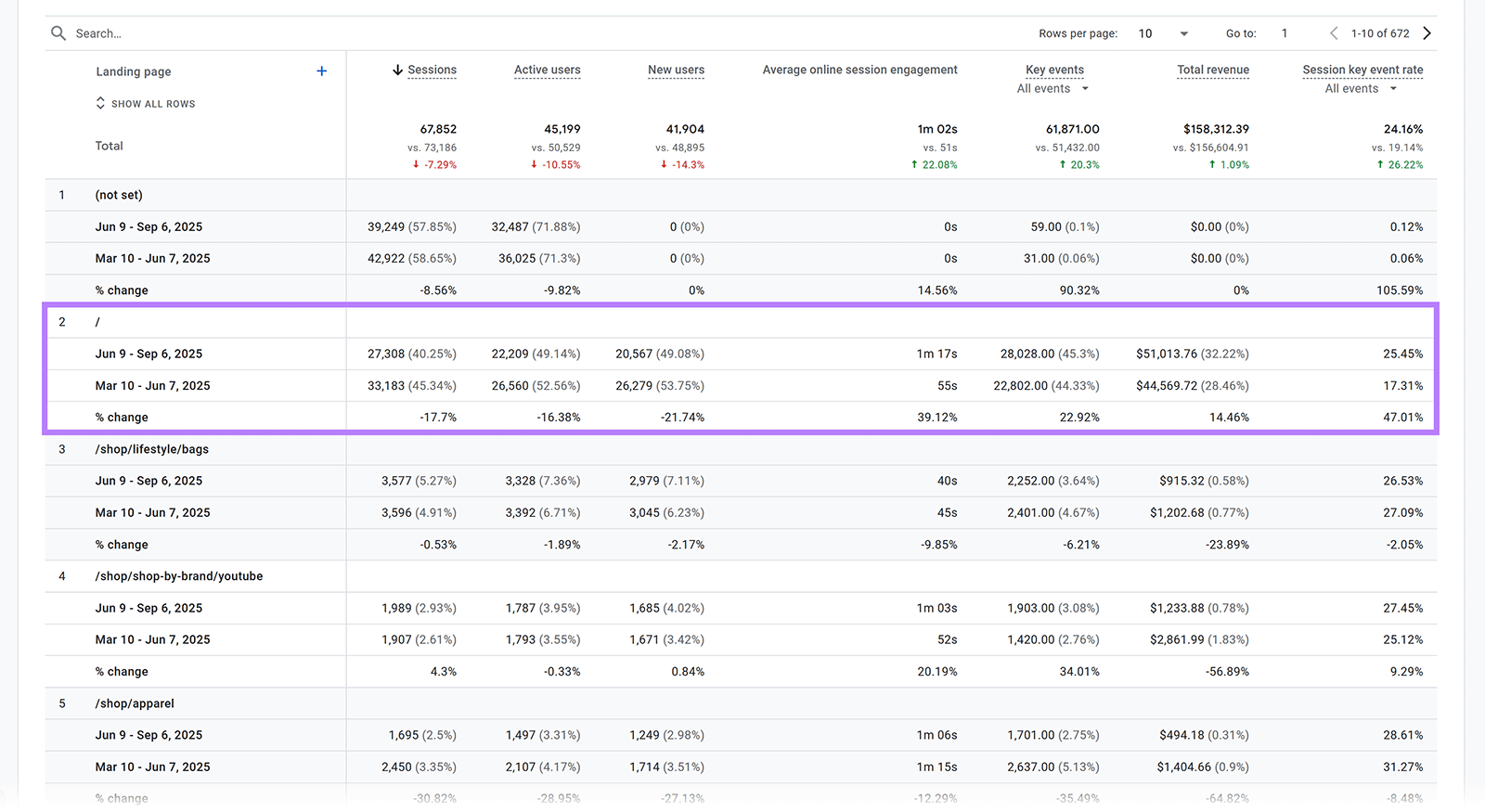The image size is (1485, 812).
Task: Select the (not set) landing page row
Action: 119,195
